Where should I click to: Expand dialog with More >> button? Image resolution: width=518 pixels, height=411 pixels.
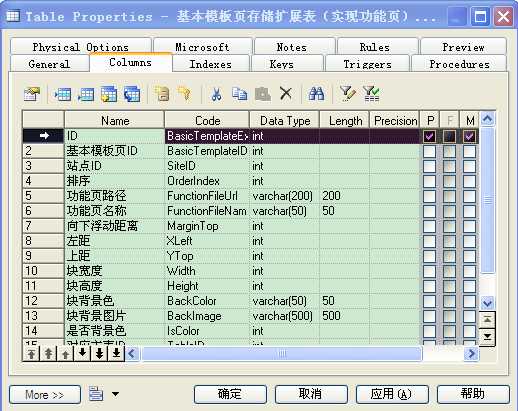tap(45, 395)
